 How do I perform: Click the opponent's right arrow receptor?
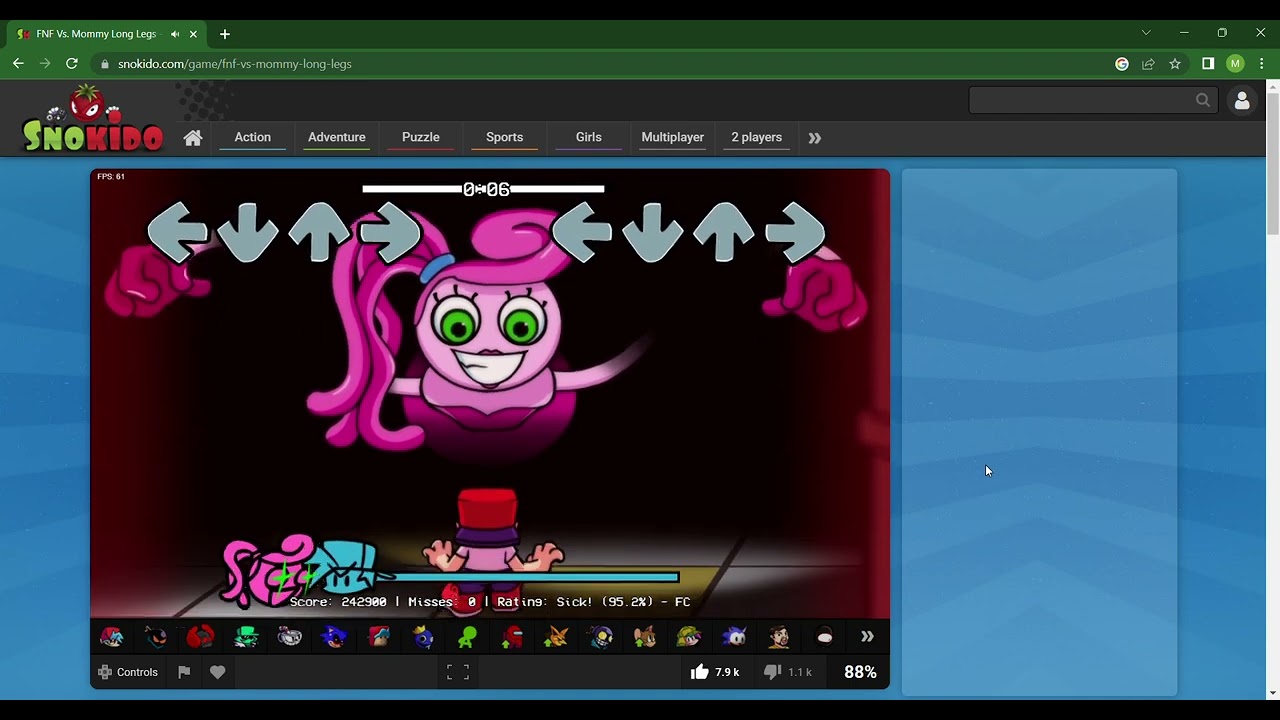(x=390, y=232)
